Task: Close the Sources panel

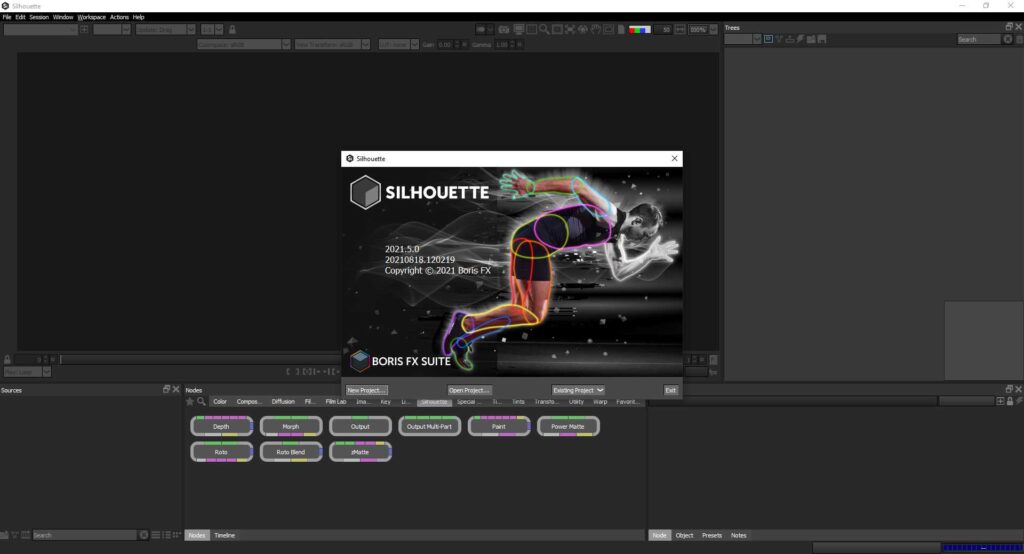Action: coord(176,389)
